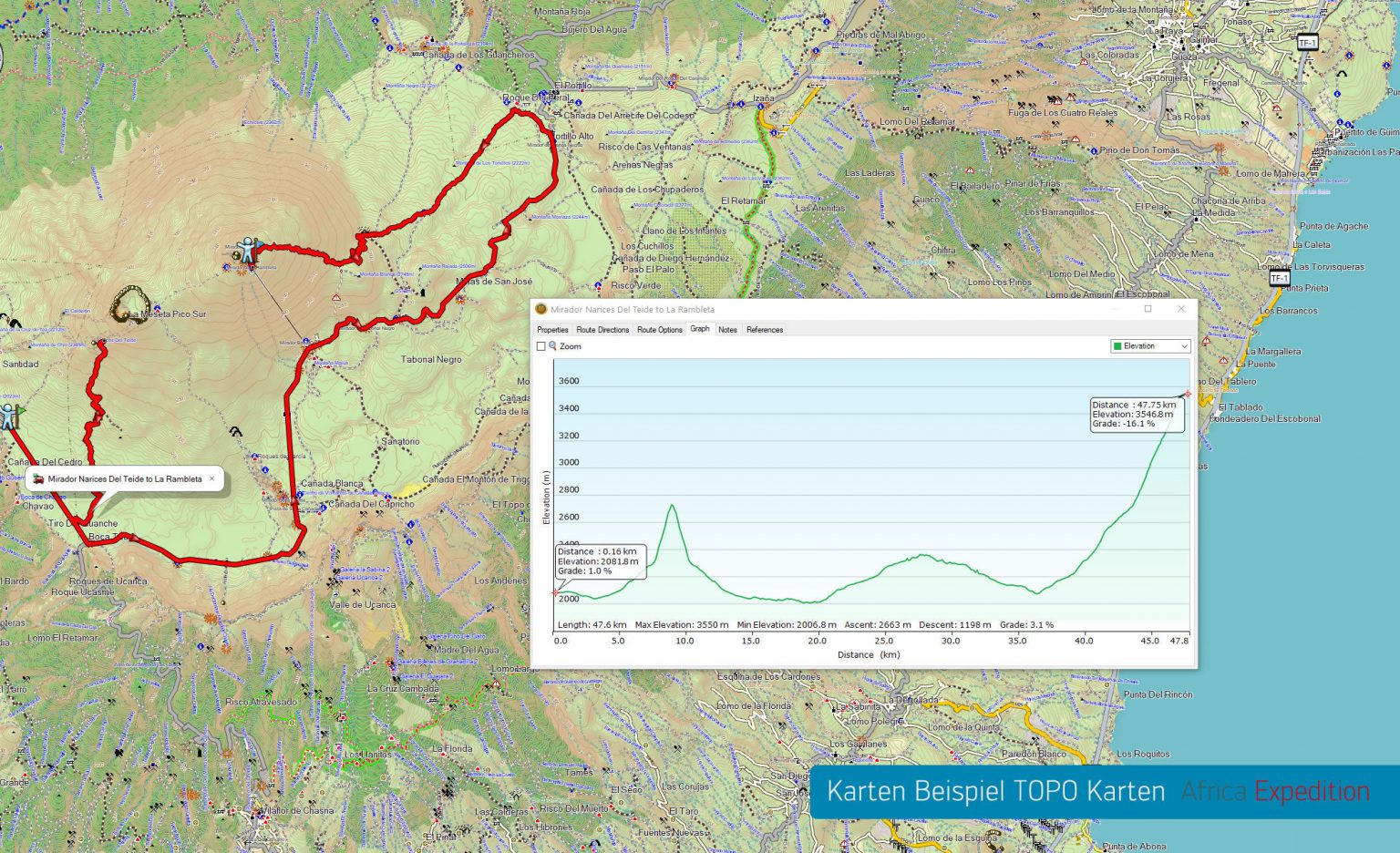This screenshot has height=853, width=1400.
Task: Click the Punta Del Rincón label
Action: pyautogui.click(x=1158, y=694)
